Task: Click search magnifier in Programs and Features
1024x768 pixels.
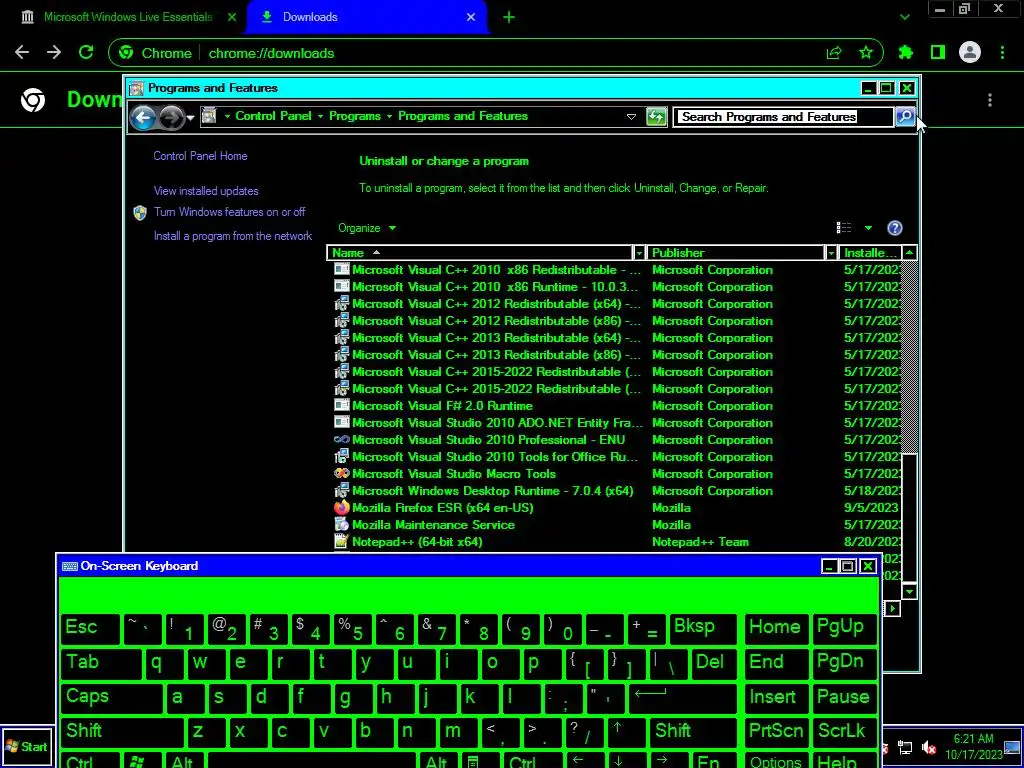Action: coord(905,116)
